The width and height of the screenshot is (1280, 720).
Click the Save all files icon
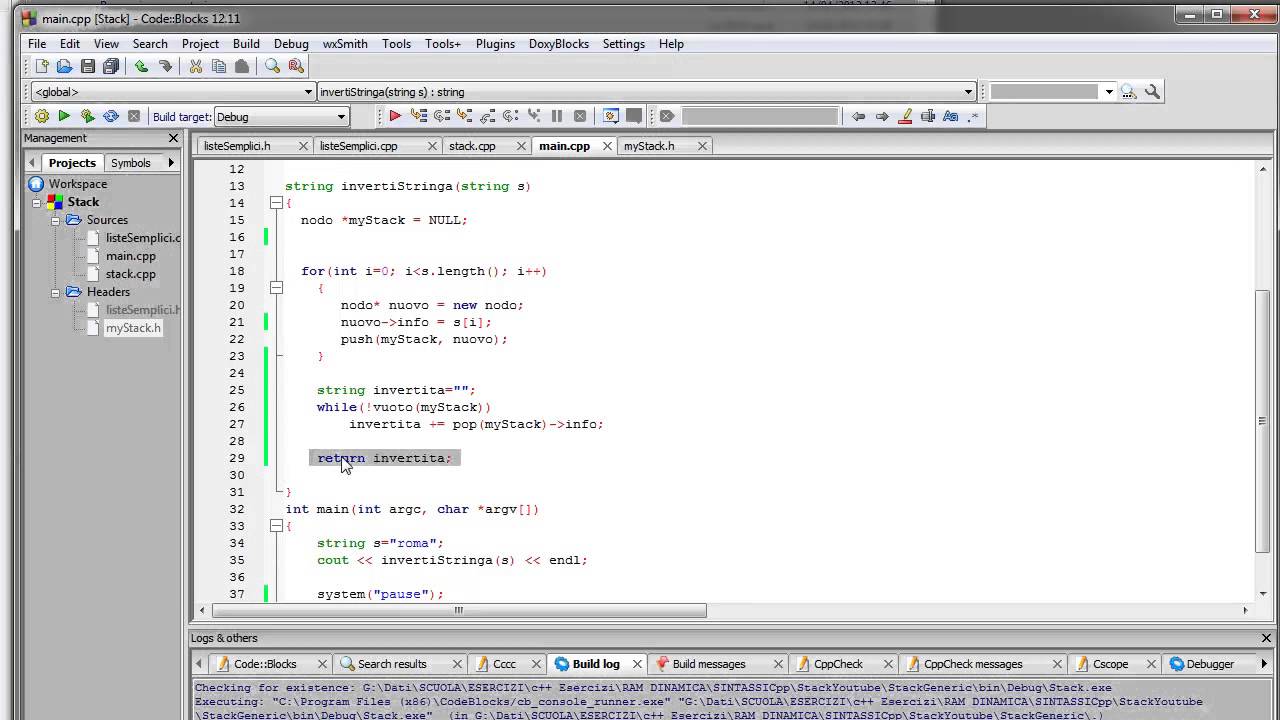point(111,66)
